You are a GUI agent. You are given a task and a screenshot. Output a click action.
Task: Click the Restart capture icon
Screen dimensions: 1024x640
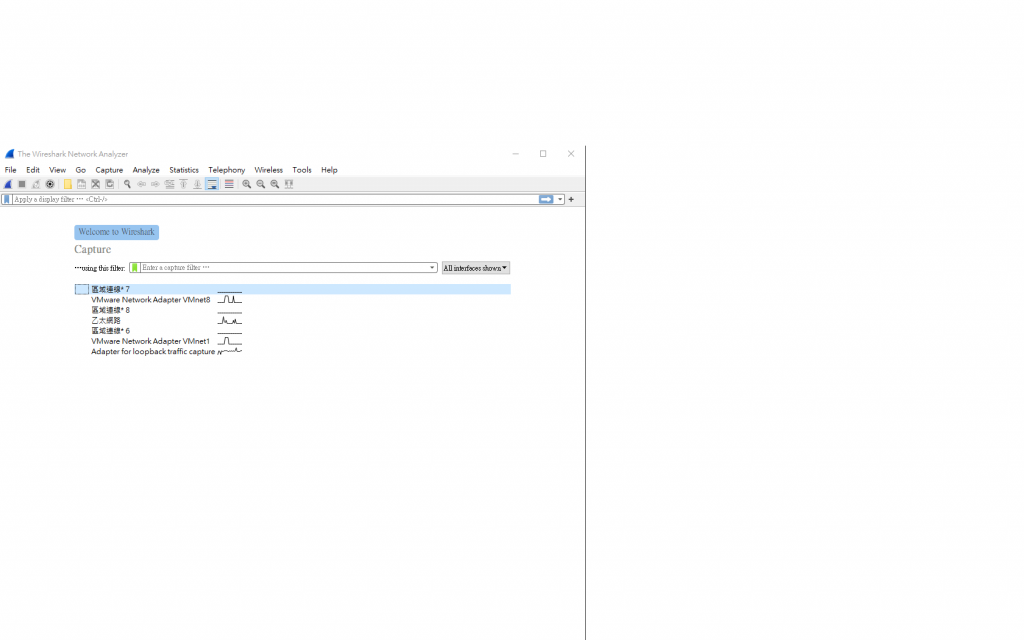[x=36, y=185]
